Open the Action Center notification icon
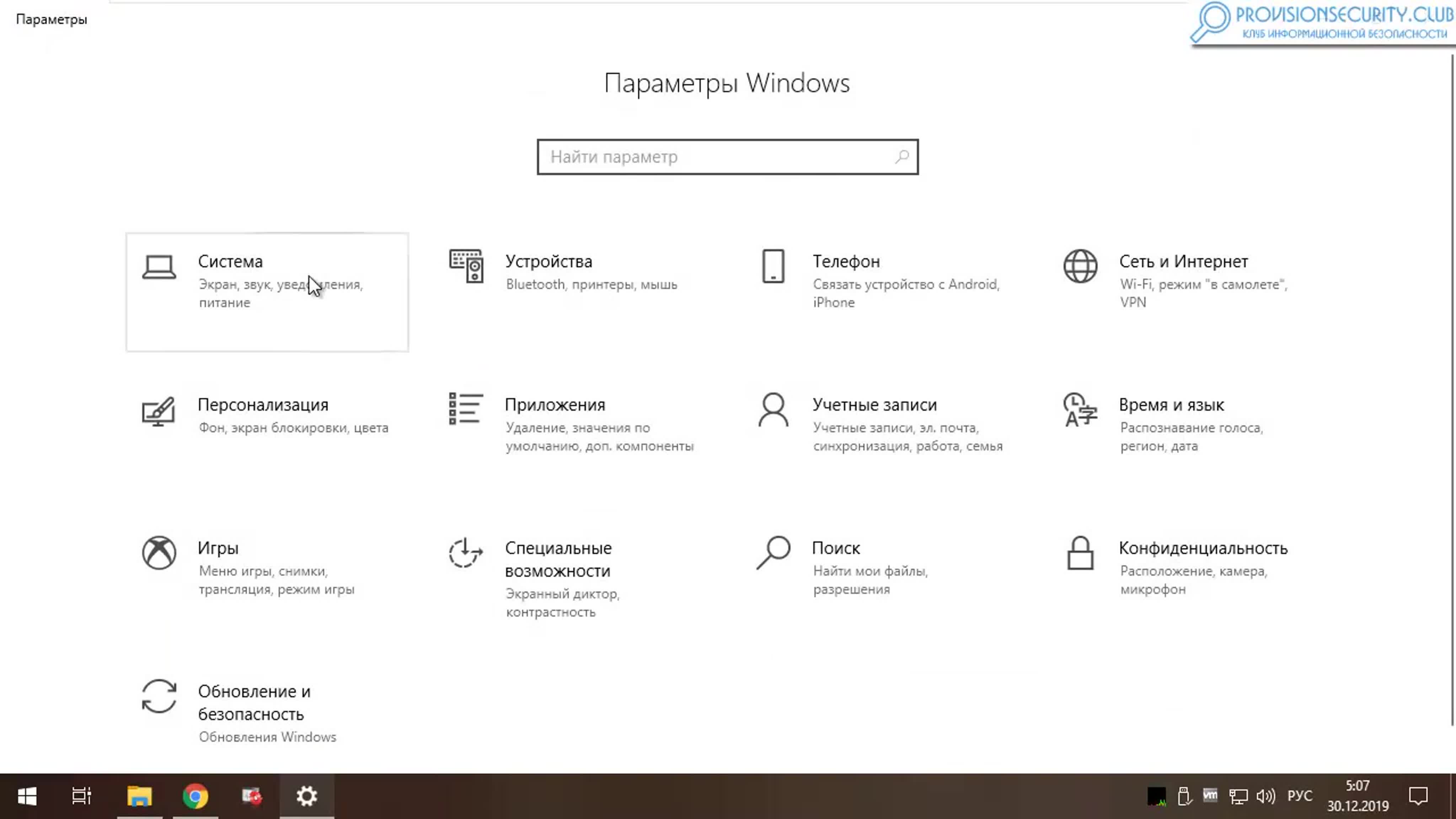 1418,796
